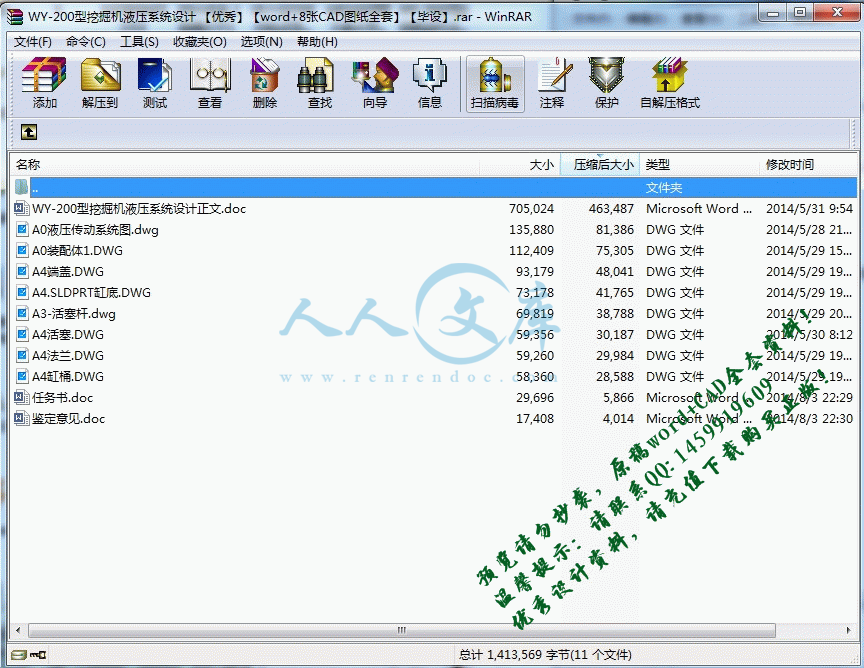
Task: Click the Add (添加) toolbar icon
Action: tap(44, 75)
